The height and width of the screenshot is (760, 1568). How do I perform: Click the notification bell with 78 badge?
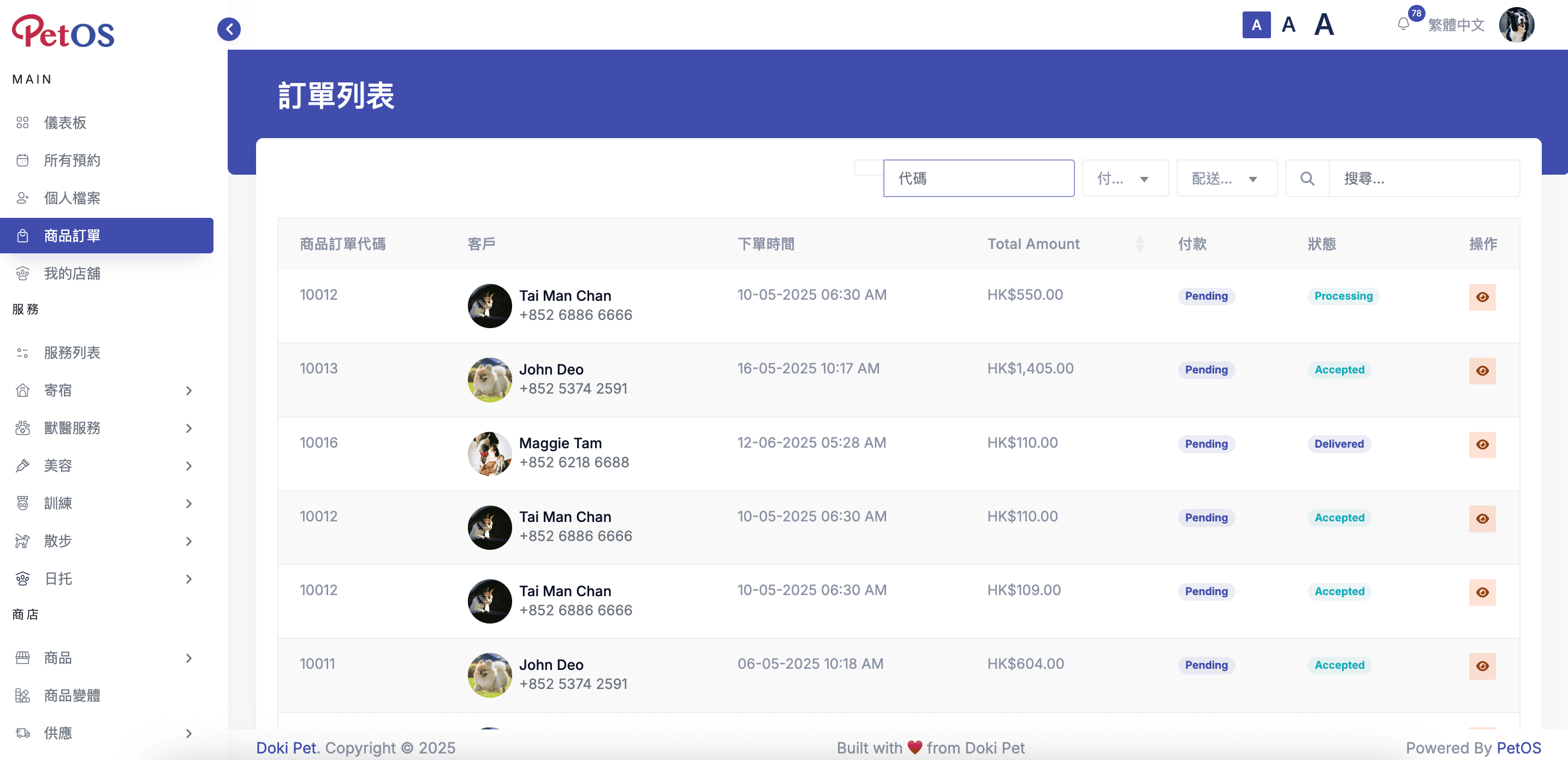coord(1404,25)
